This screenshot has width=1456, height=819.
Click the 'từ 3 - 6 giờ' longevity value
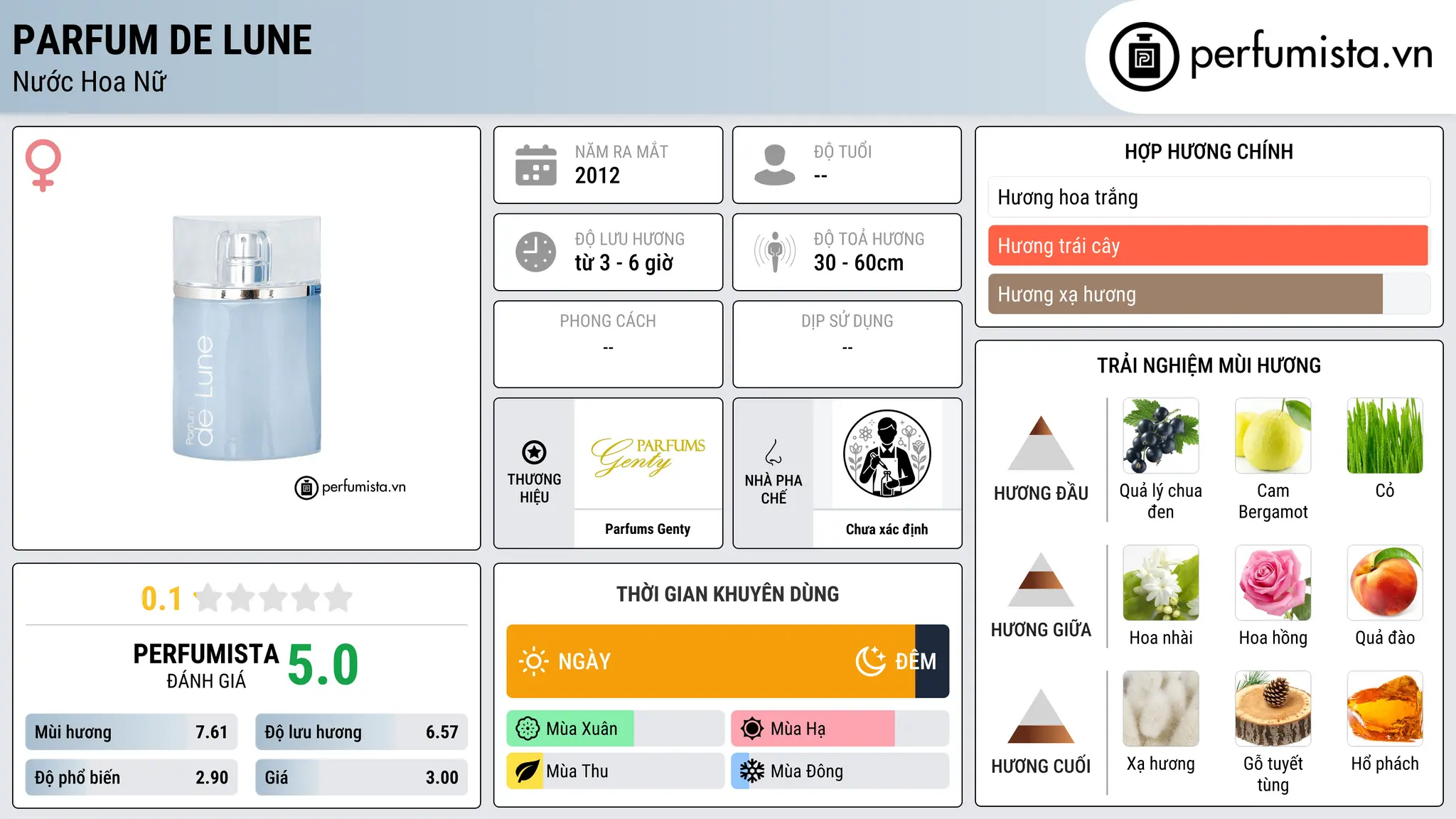[623, 263]
